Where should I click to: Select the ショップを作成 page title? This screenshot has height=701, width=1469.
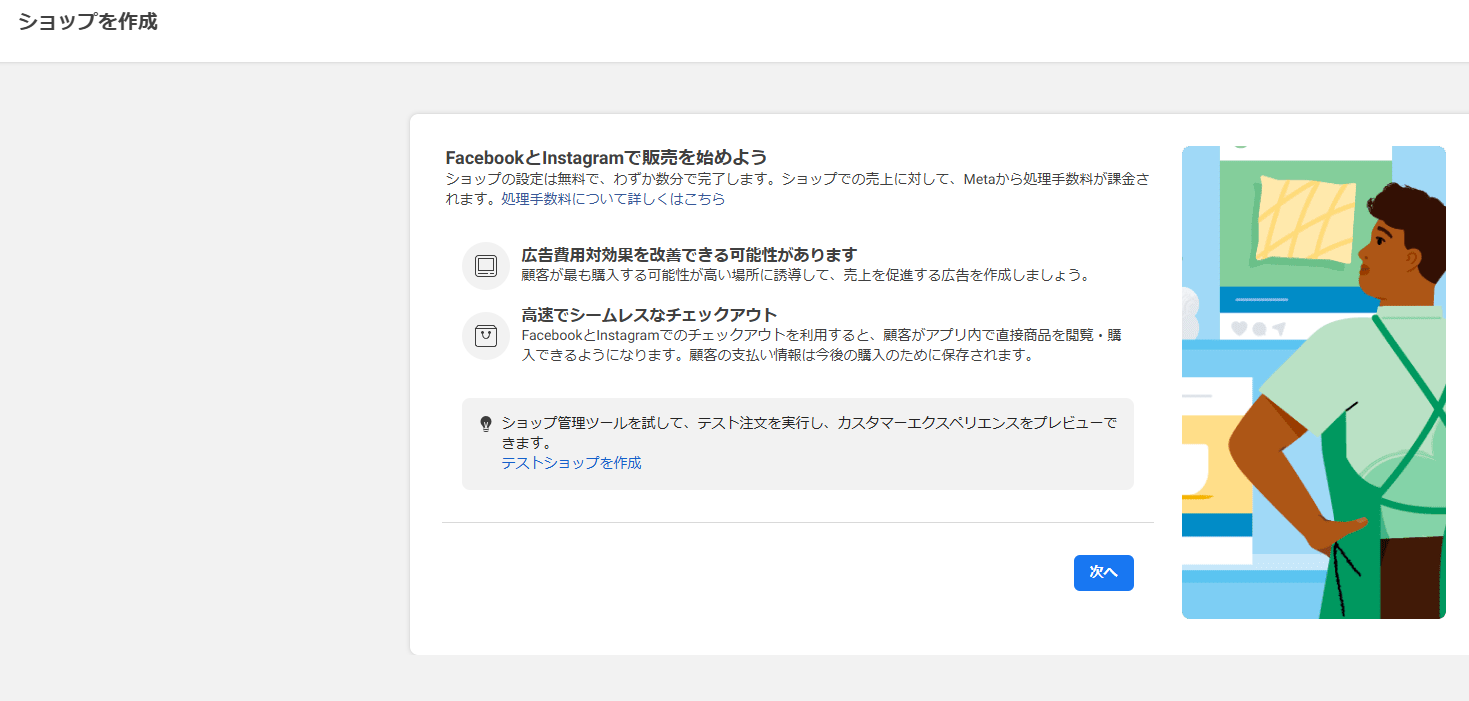(x=88, y=22)
